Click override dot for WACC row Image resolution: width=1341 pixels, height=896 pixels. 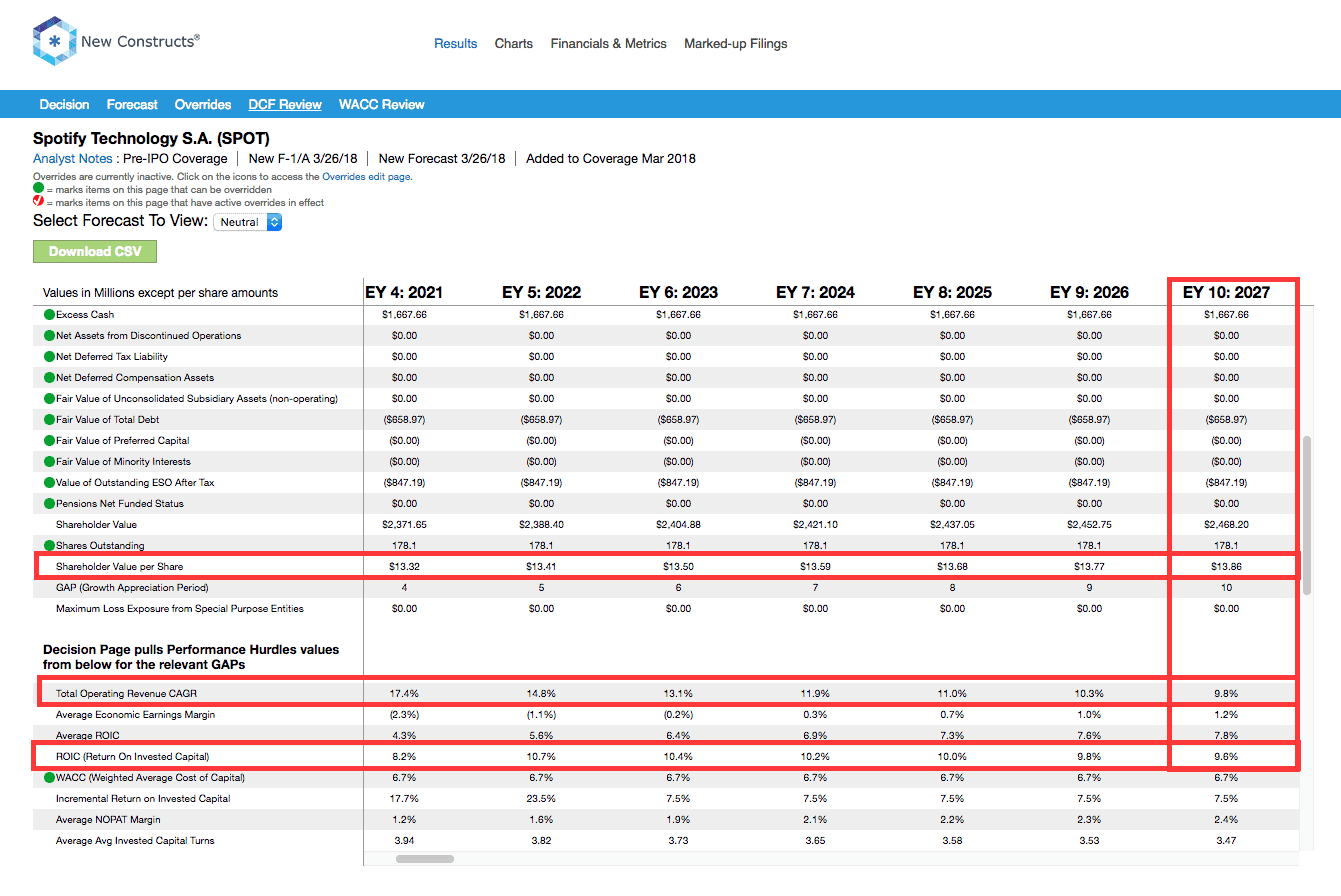(49, 778)
